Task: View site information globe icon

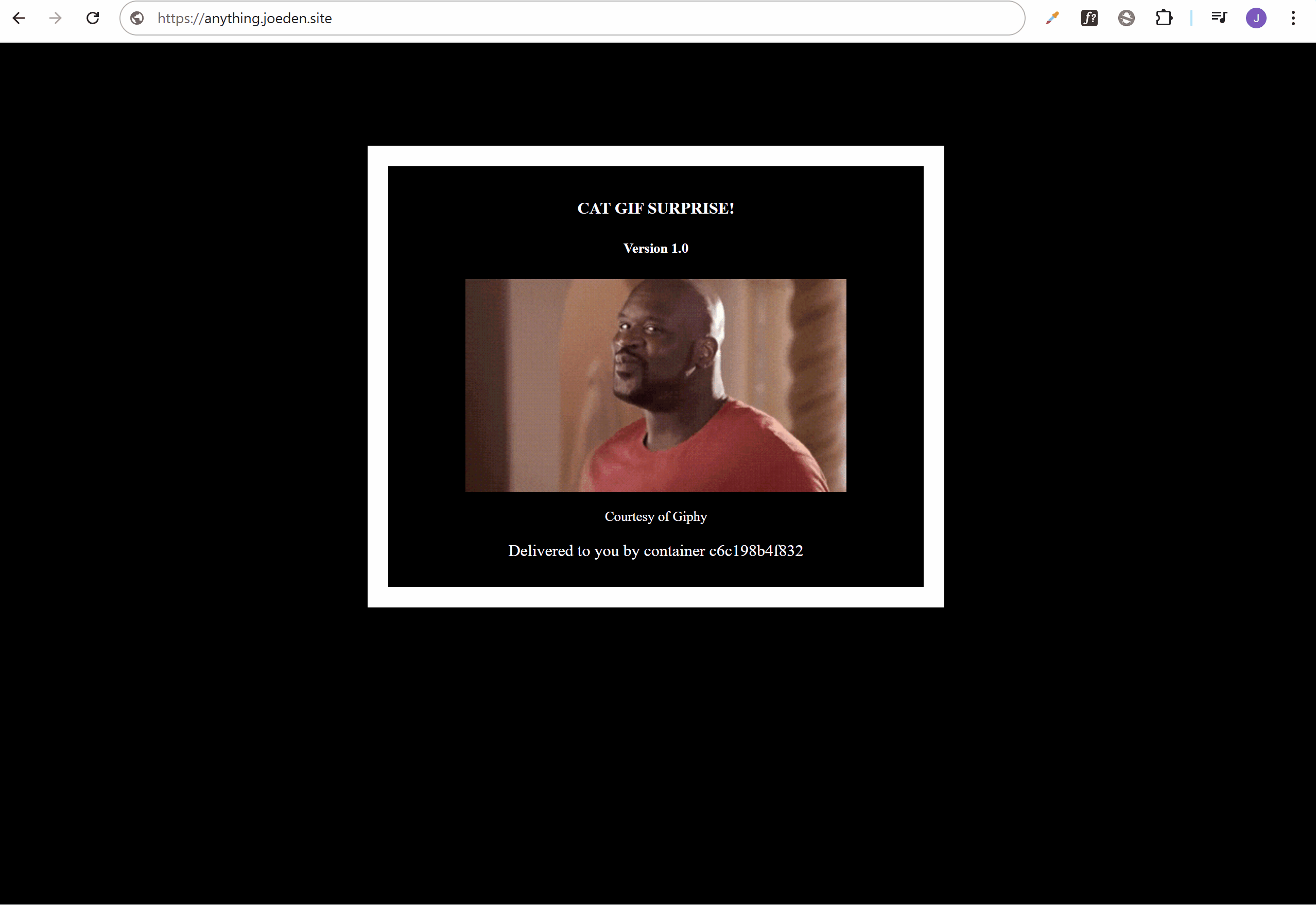Action: (136, 18)
